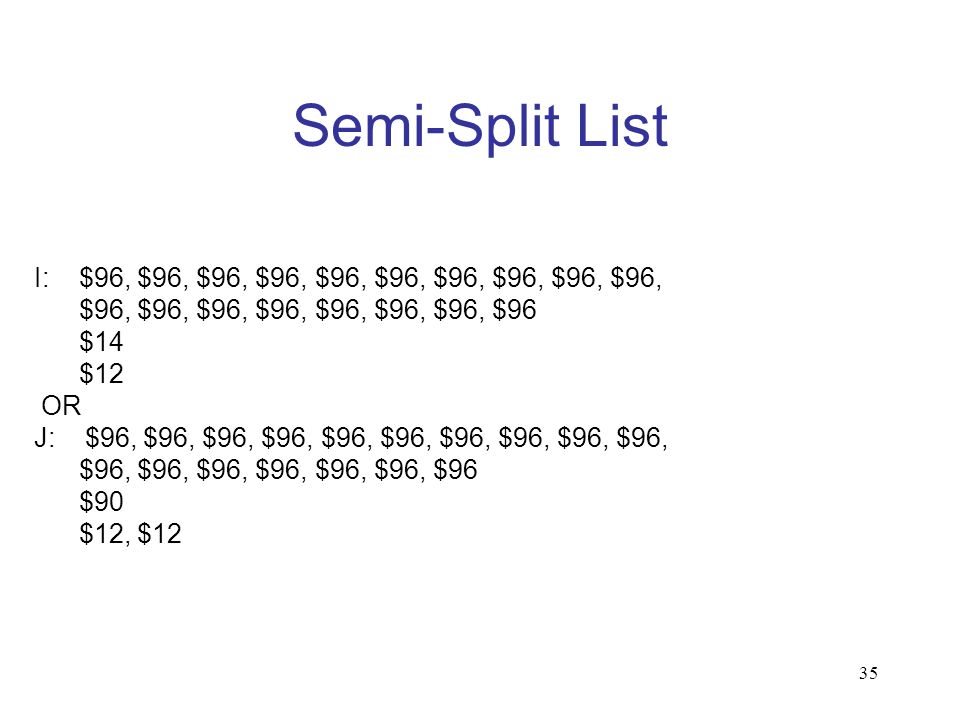Click slide page number 35

(868, 673)
